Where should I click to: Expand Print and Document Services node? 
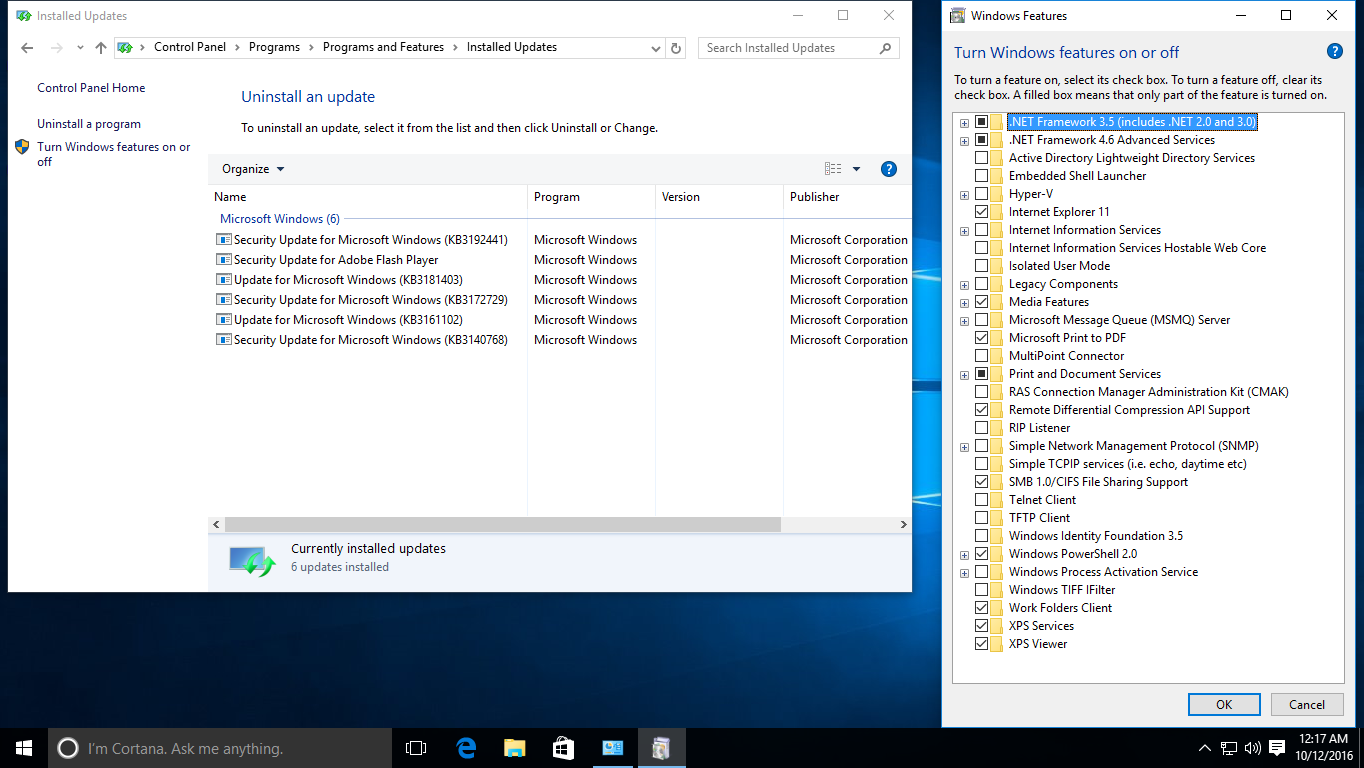pyautogui.click(x=964, y=375)
